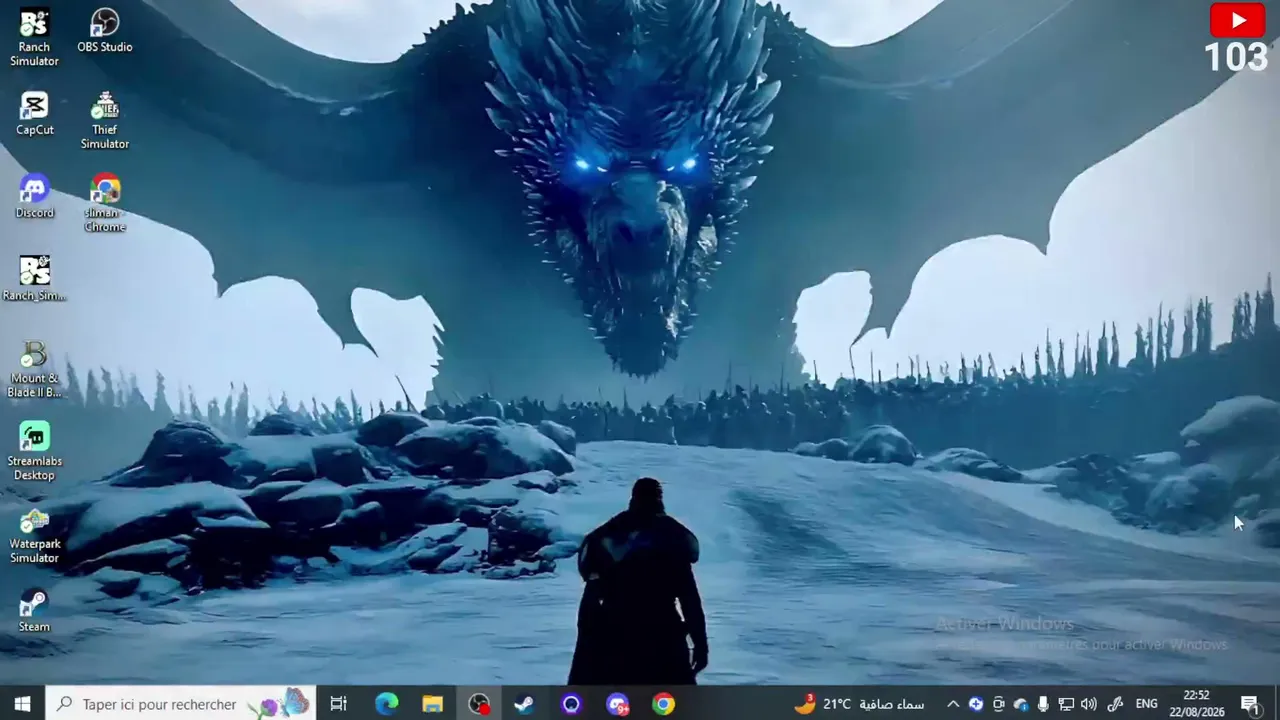The image size is (1280, 720).
Task: Click the microphone tray icon
Action: coord(1043,704)
